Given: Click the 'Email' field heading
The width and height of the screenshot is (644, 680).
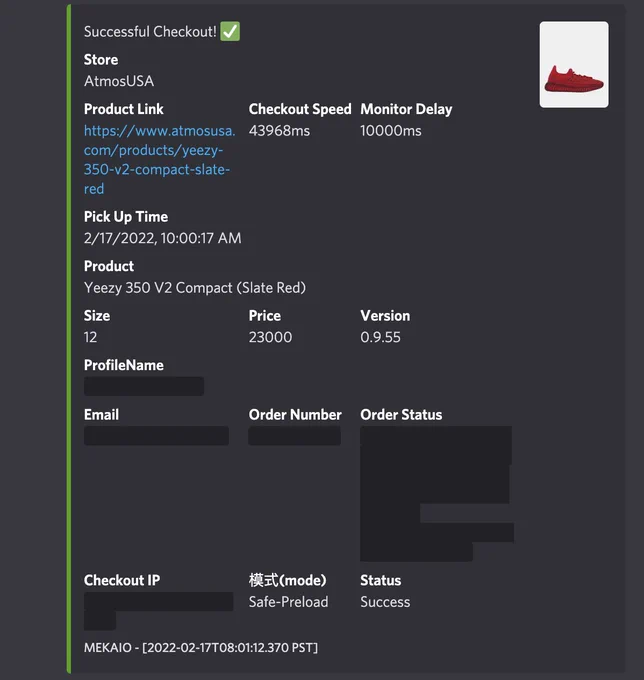Looking at the screenshot, I should pos(101,414).
